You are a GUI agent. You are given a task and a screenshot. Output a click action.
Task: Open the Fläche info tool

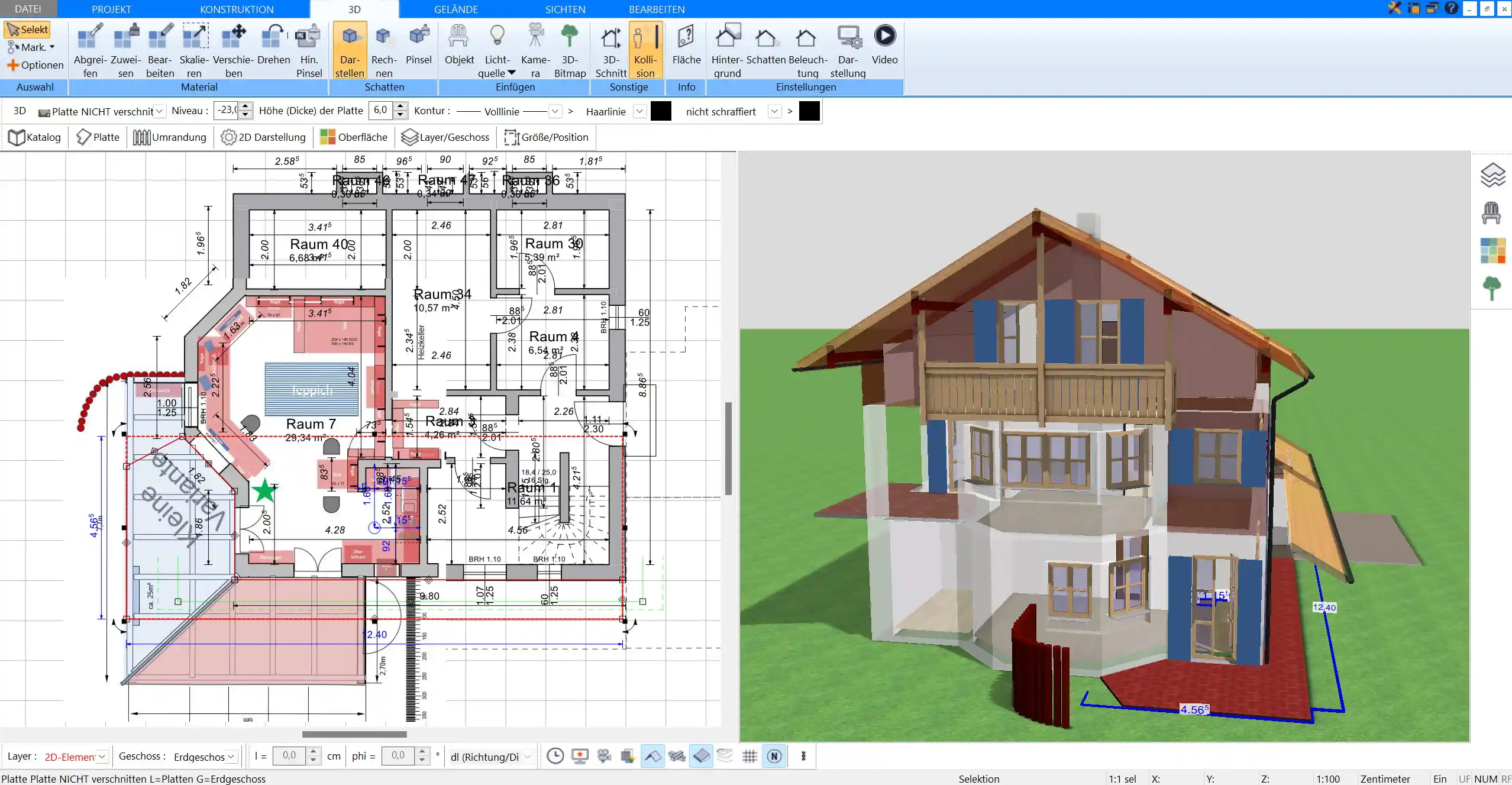pyautogui.click(x=686, y=45)
